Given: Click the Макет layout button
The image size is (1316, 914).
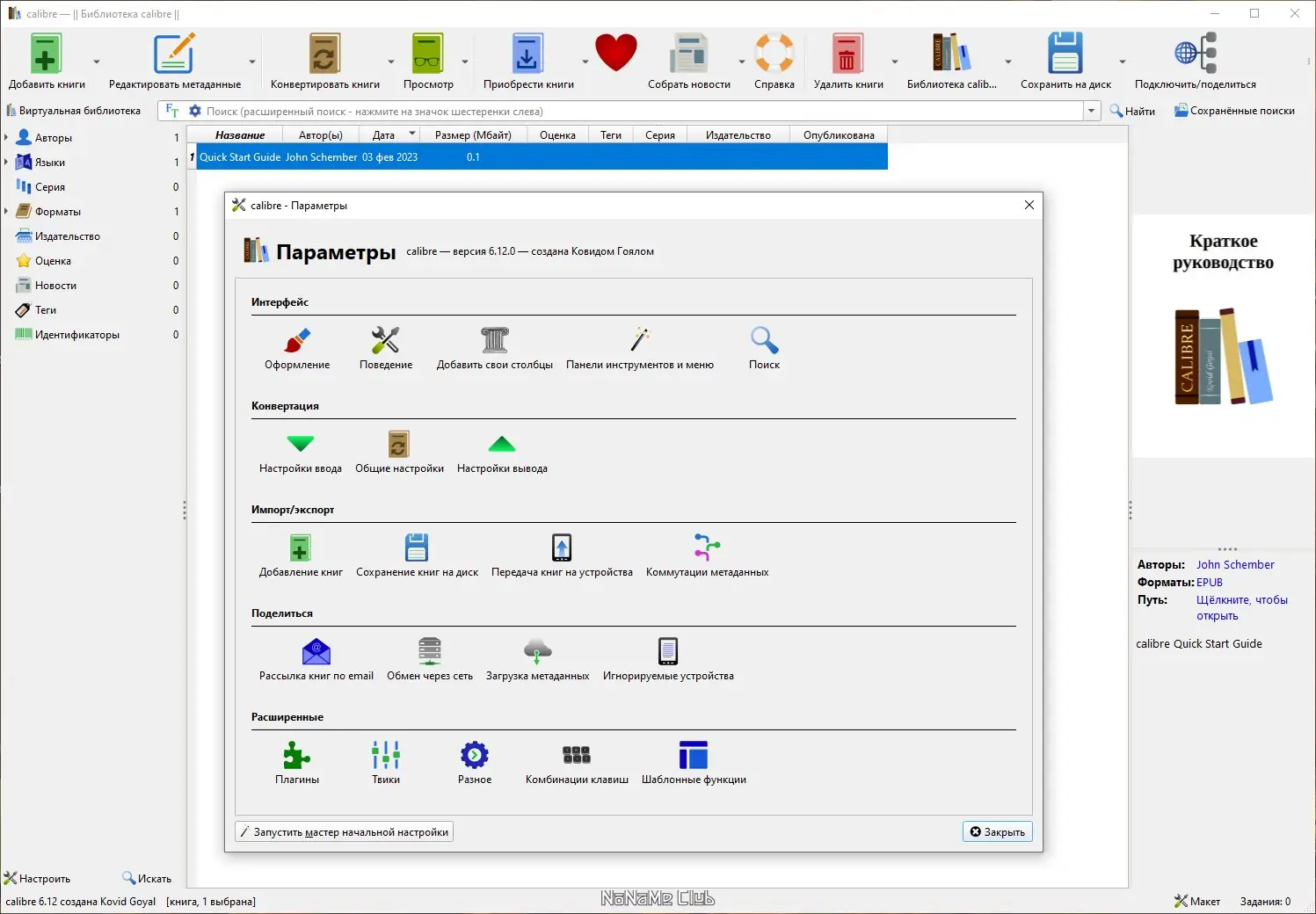Looking at the screenshot, I should click(x=1197, y=901).
